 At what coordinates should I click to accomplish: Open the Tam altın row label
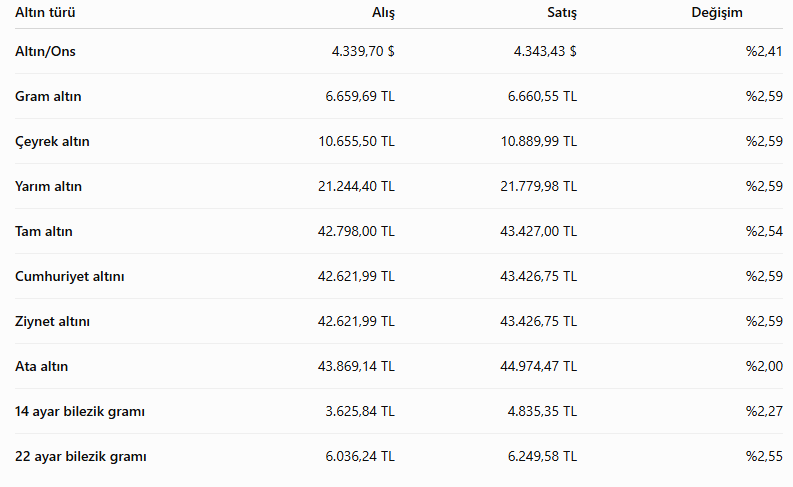43,231
